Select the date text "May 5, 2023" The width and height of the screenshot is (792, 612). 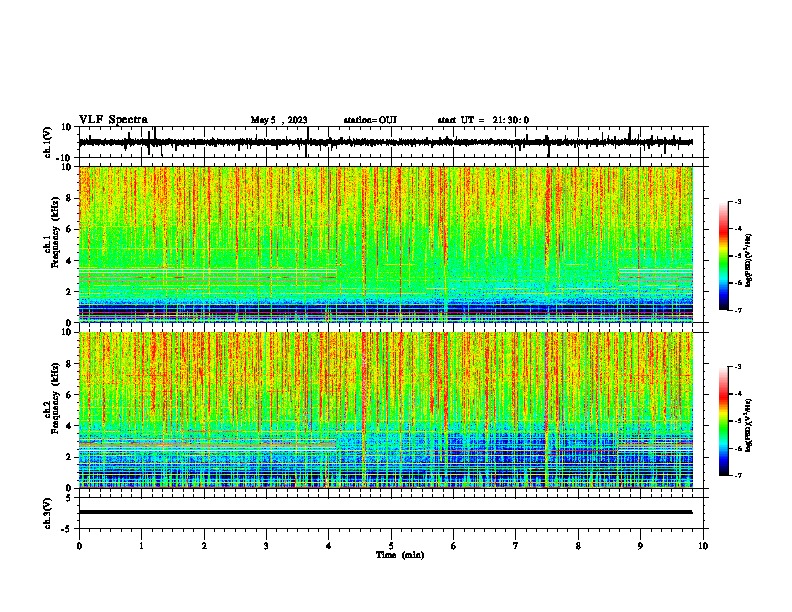point(279,120)
